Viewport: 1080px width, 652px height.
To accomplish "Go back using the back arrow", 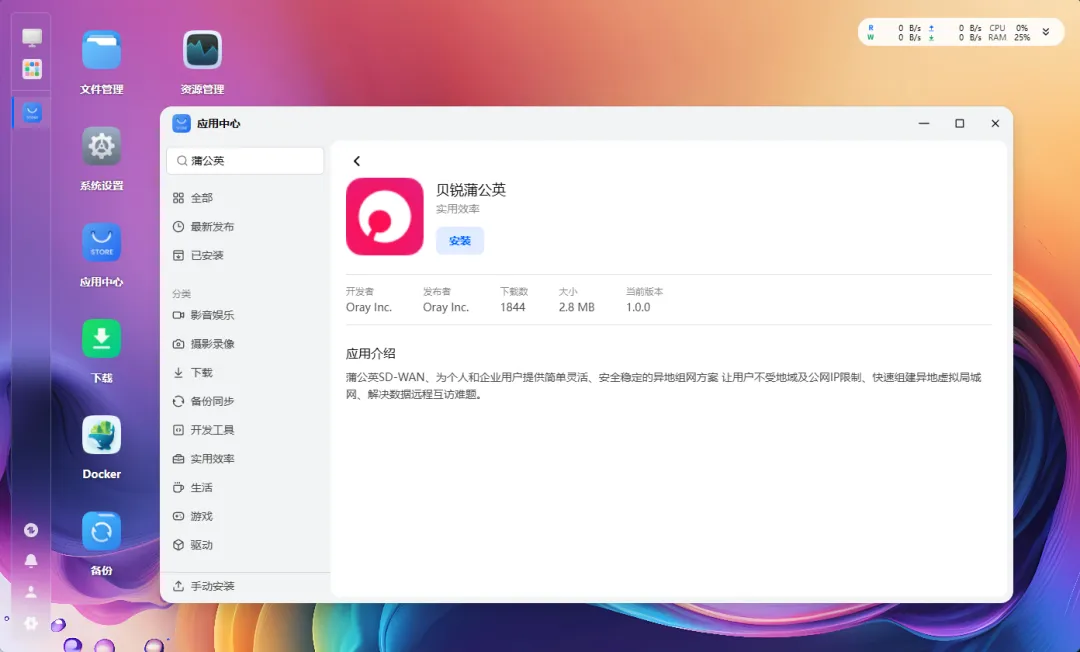I will [x=357, y=161].
